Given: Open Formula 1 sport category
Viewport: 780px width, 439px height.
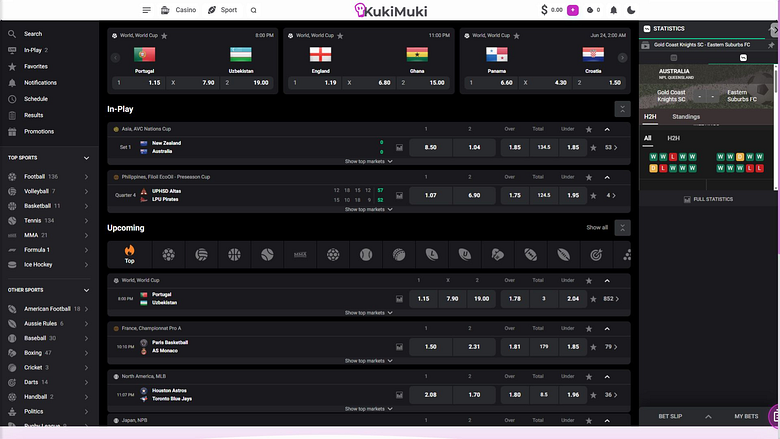Looking at the screenshot, I should point(49,250).
